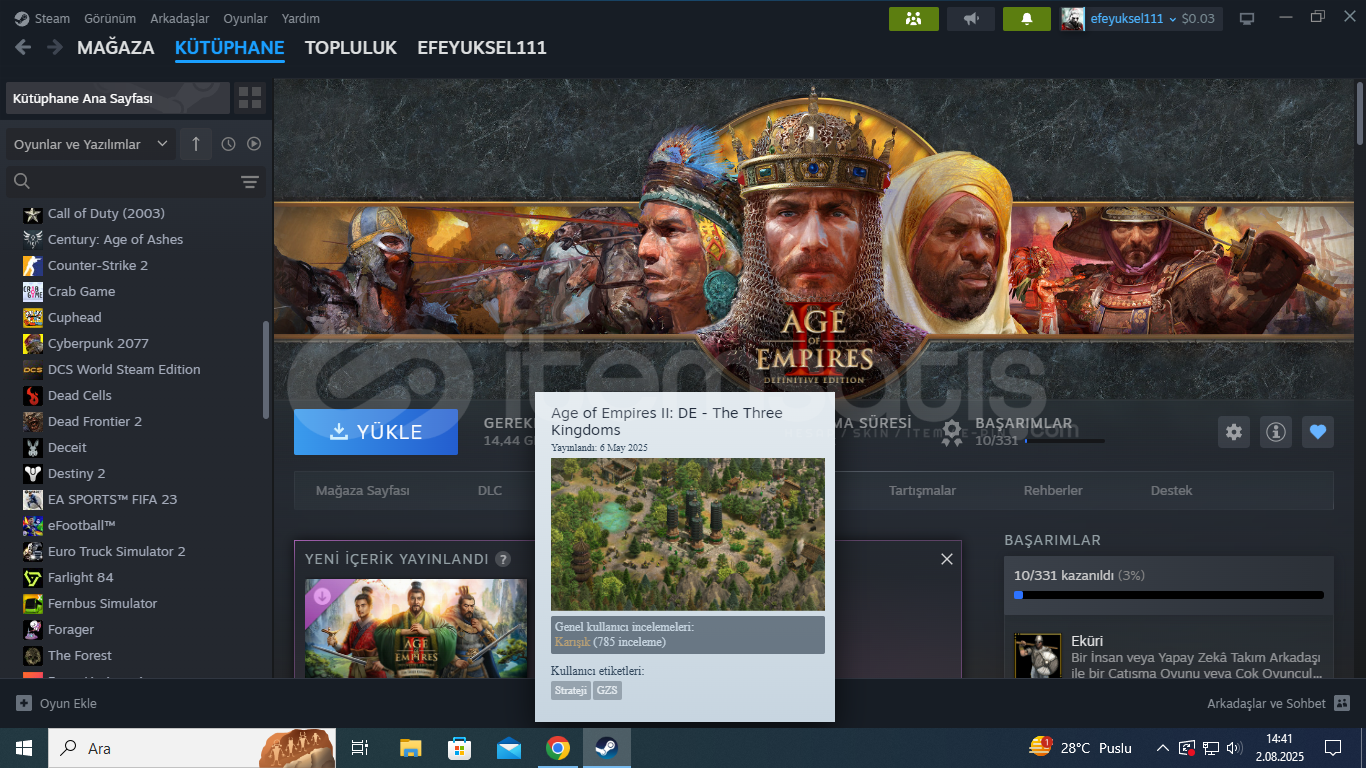Click the sort upward arrow icon
Image resolution: width=1366 pixels, height=768 pixels.
pyautogui.click(x=196, y=144)
